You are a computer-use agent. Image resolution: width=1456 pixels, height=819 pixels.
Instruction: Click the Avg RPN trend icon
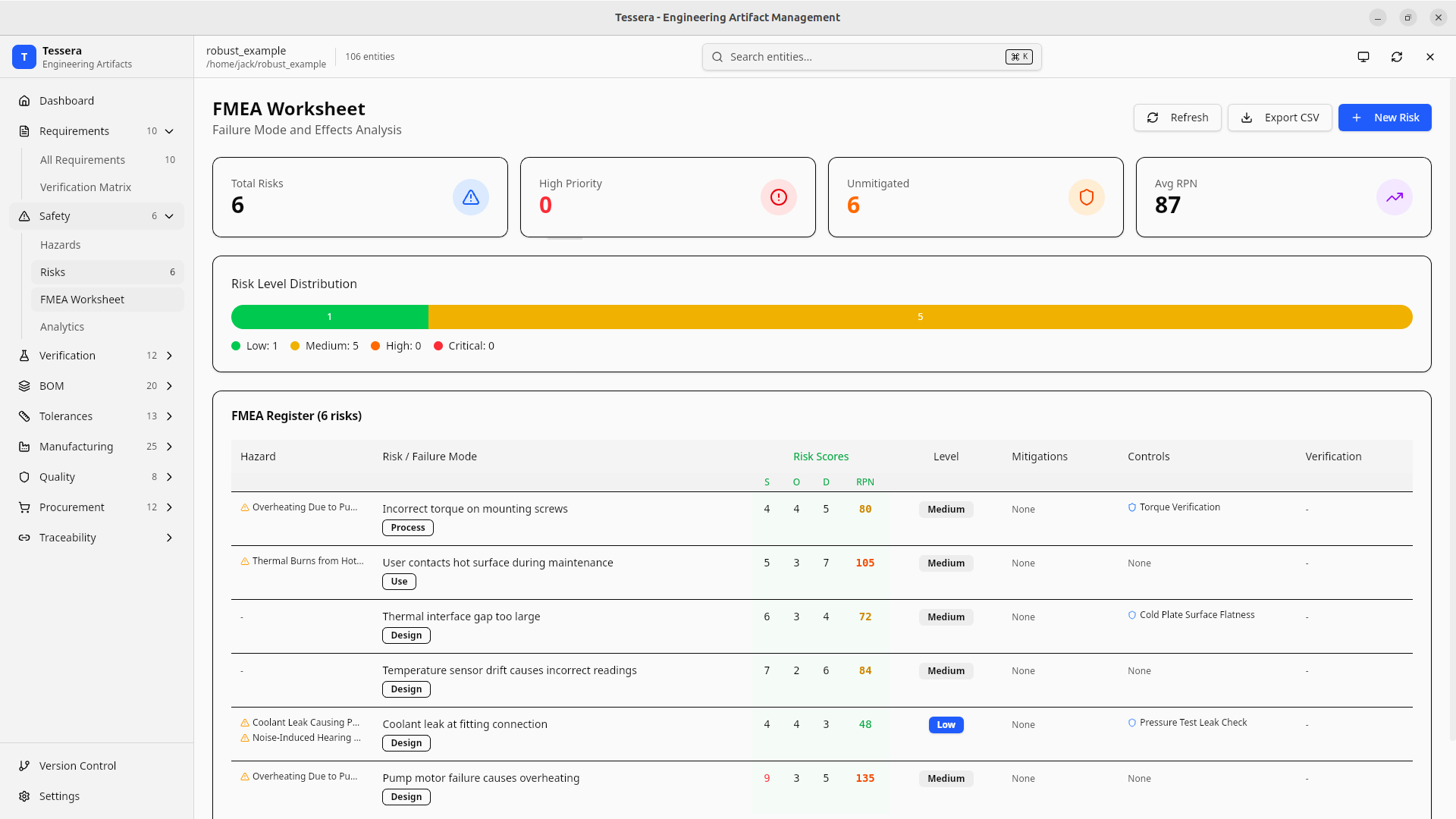(x=1394, y=197)
